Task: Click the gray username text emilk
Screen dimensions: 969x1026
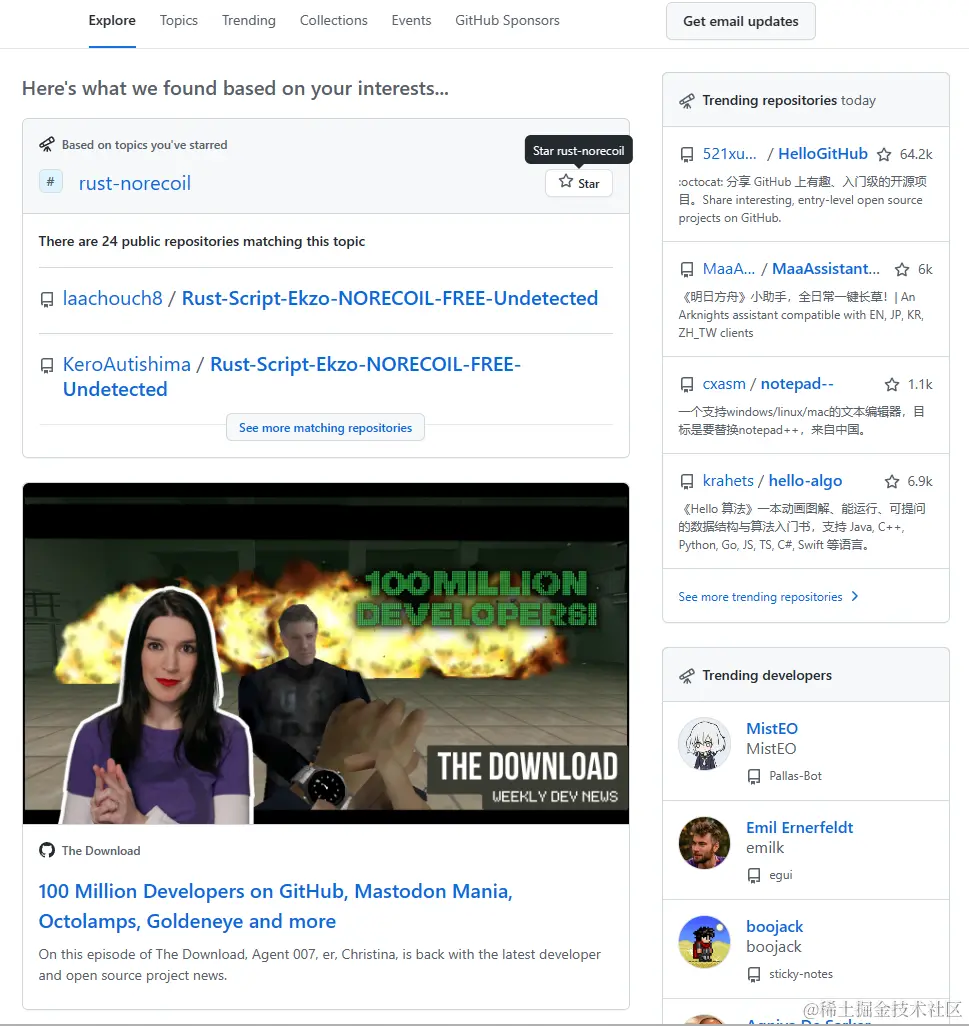Action: pos(765,848)
